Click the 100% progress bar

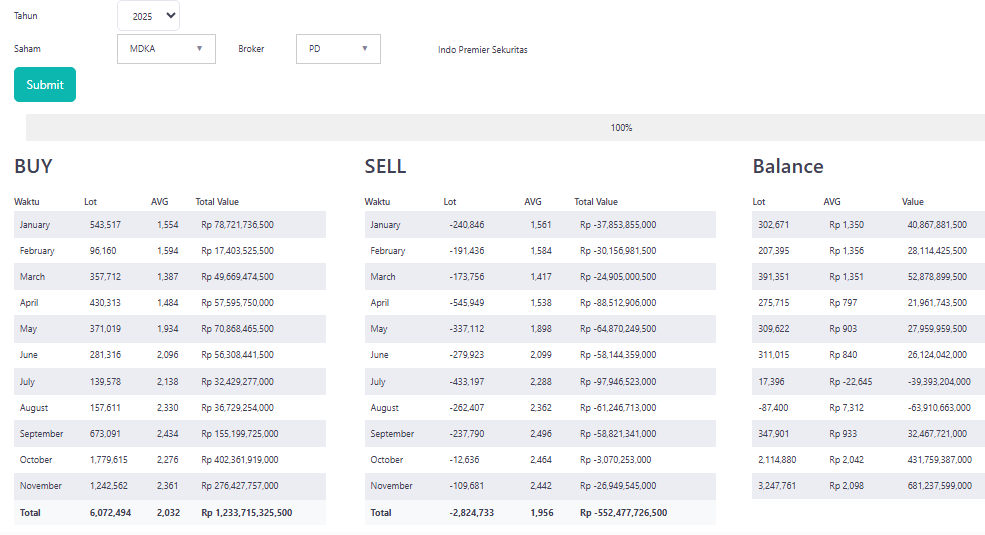point(505,128)
